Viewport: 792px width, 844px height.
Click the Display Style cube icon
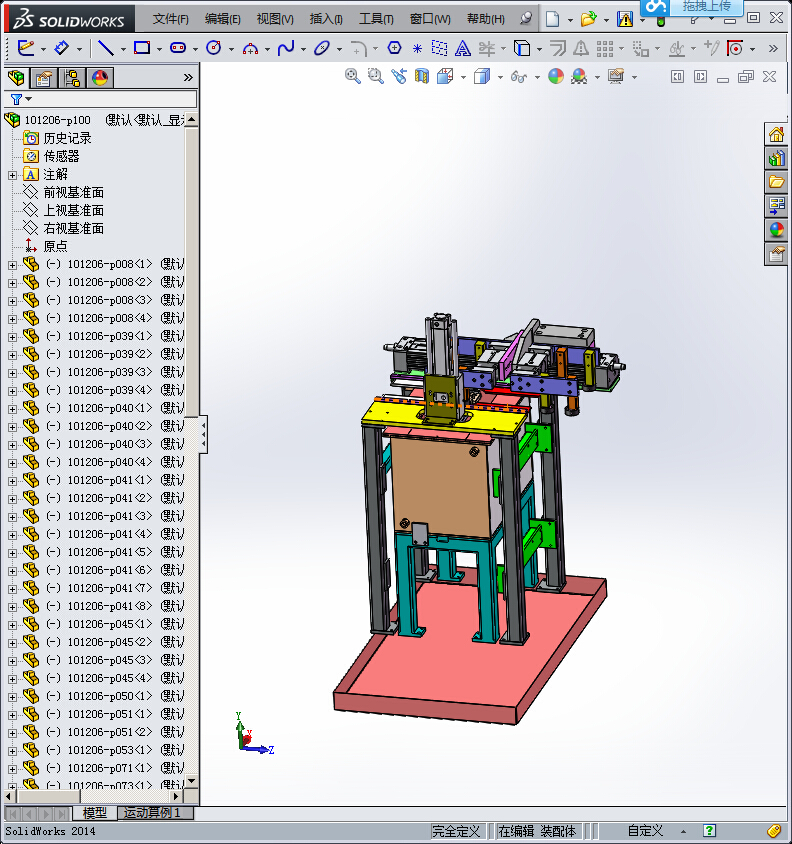(482, 76)
